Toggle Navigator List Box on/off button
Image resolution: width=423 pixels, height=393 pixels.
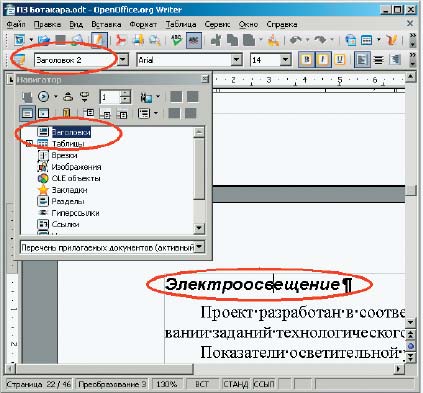[27, 114]
